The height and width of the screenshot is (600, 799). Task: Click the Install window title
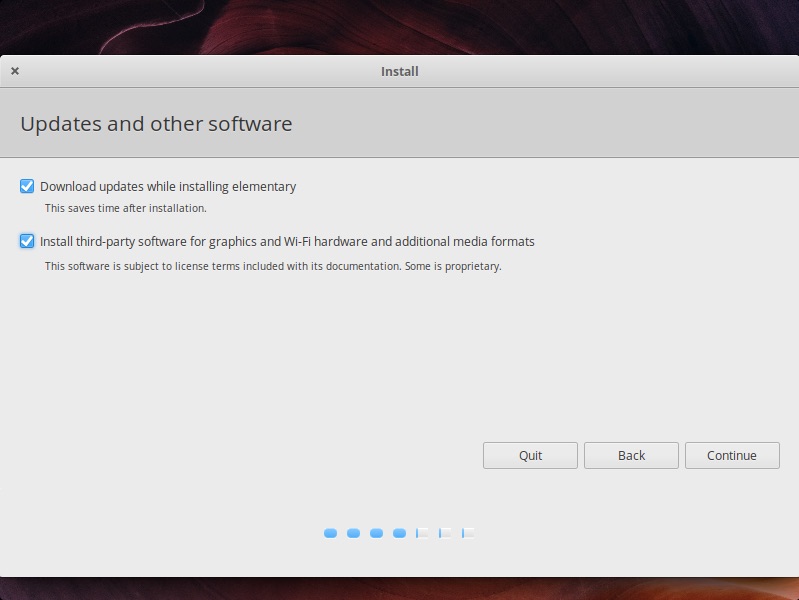pyautogui.click(x=400, y=71)
